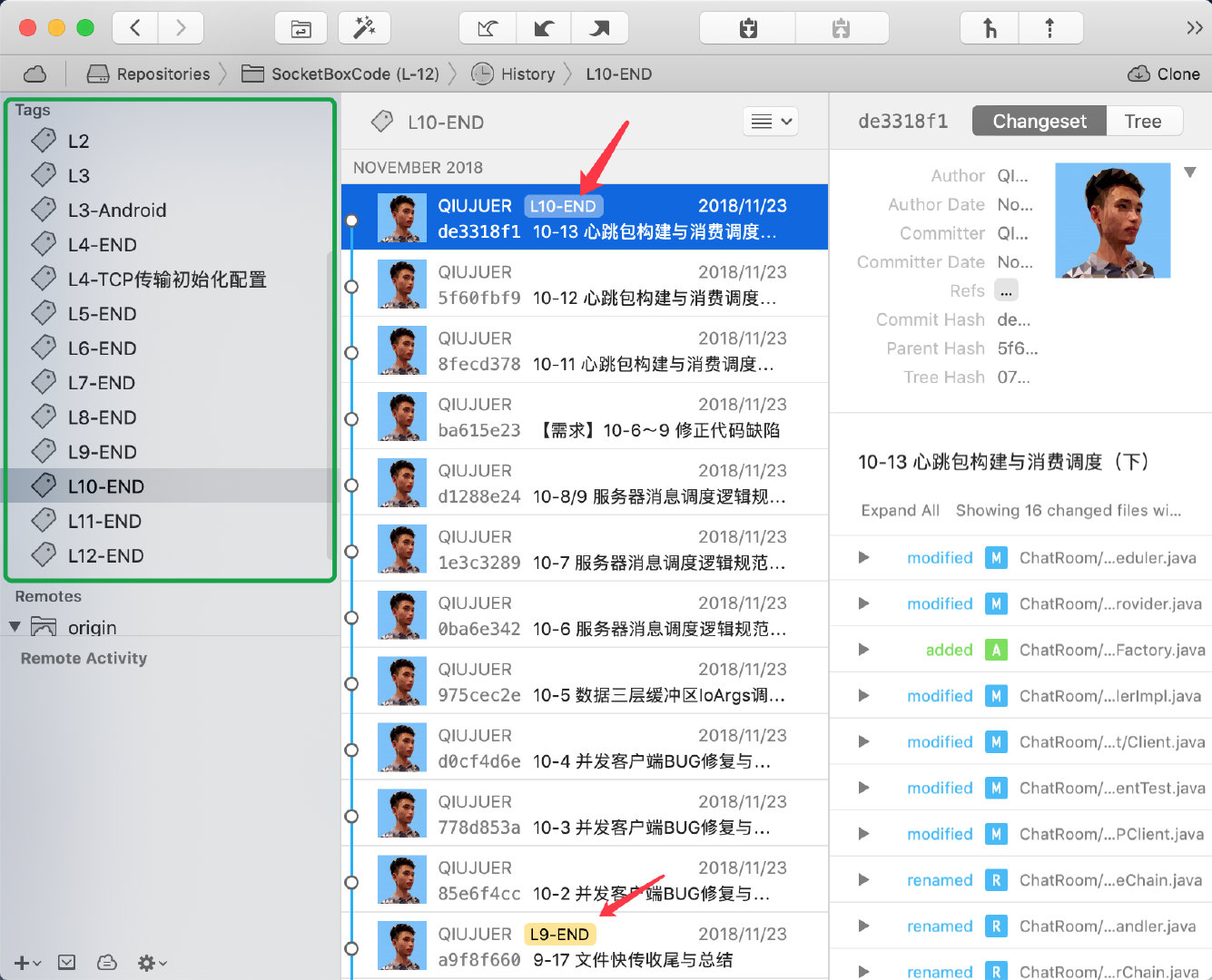Select the L11-END tag
This screenshot has height=980, width=1212.
(x=169, y=520)
